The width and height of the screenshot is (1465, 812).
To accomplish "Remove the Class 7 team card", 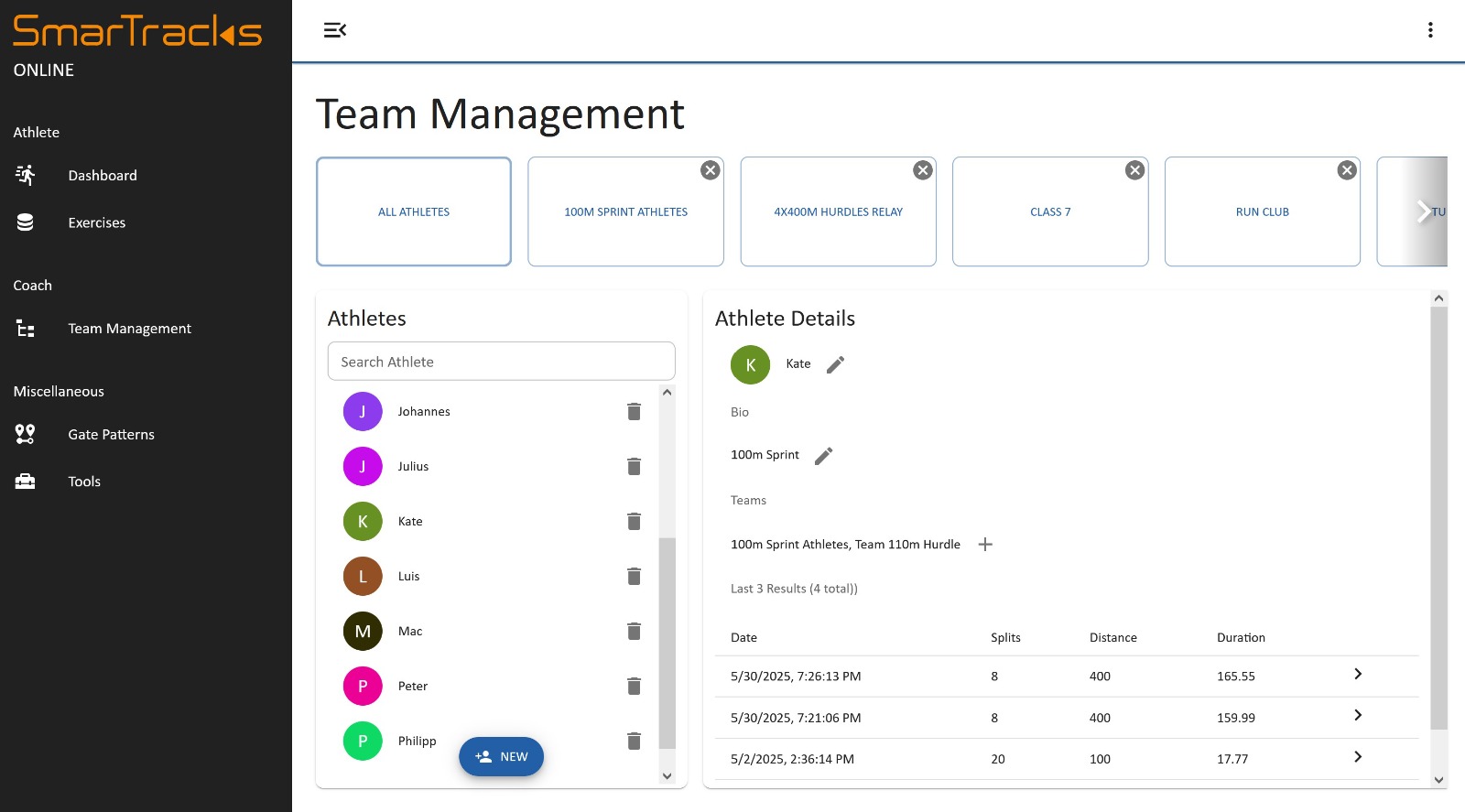I will click(1134, 170).
